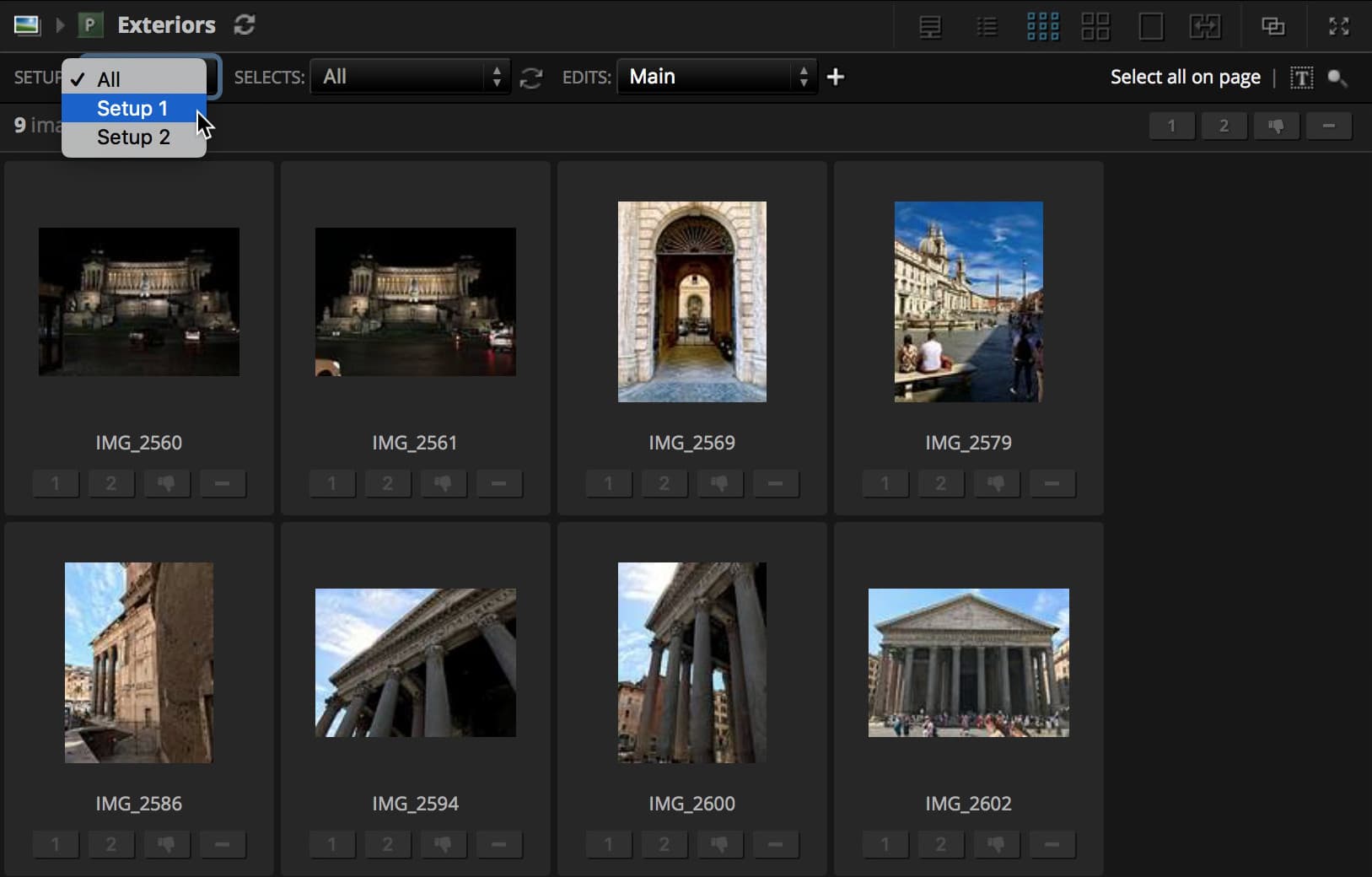The image size is (1372, 877).
Task: Click the magnifying glass search icon
Action: click(1337, 78)
